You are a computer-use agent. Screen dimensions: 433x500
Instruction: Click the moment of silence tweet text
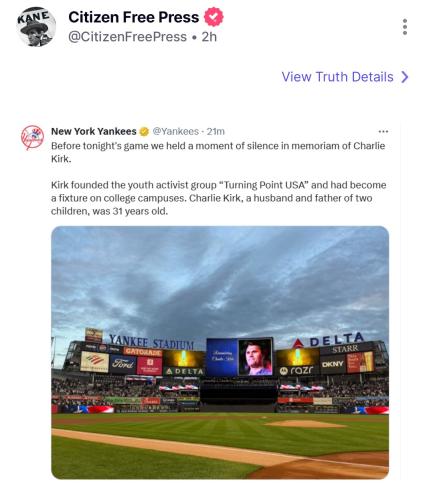click(218, 152)
